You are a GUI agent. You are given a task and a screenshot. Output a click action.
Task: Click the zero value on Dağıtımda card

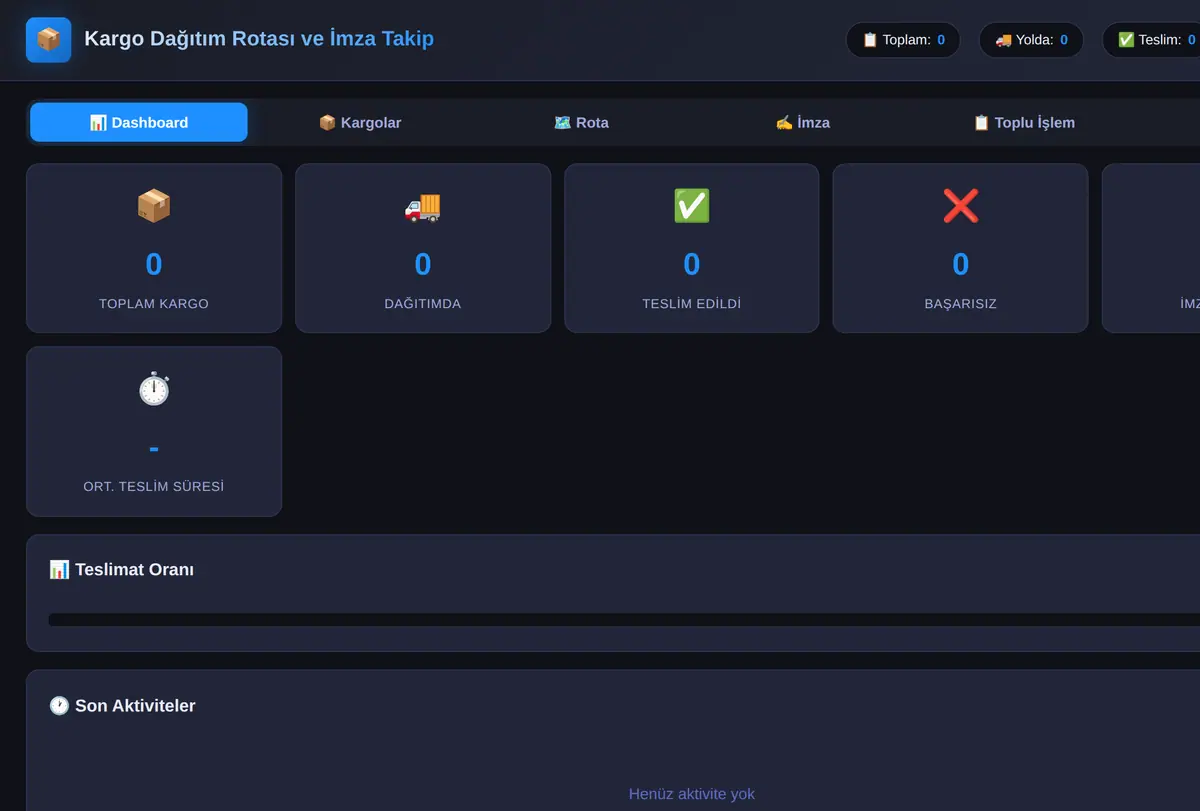point(423,264)
